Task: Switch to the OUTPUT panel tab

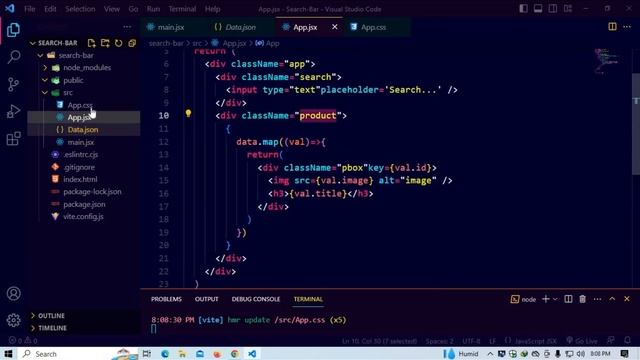Action: point(207,299)
